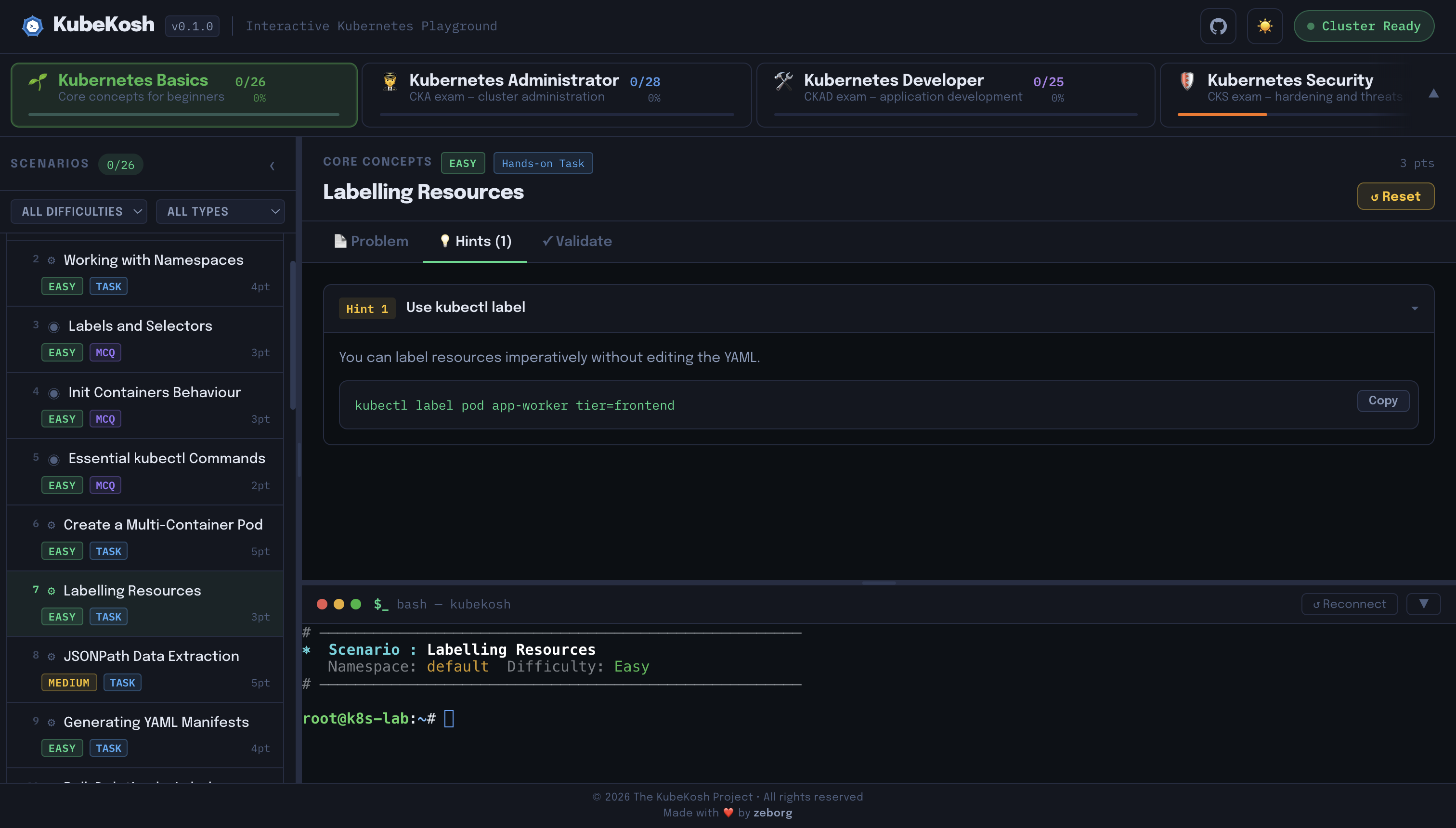This screenshot has width=1456, height=828.
Task: Click the gear icon beside Working with Namespaces
Action: [x=51, y=260]
